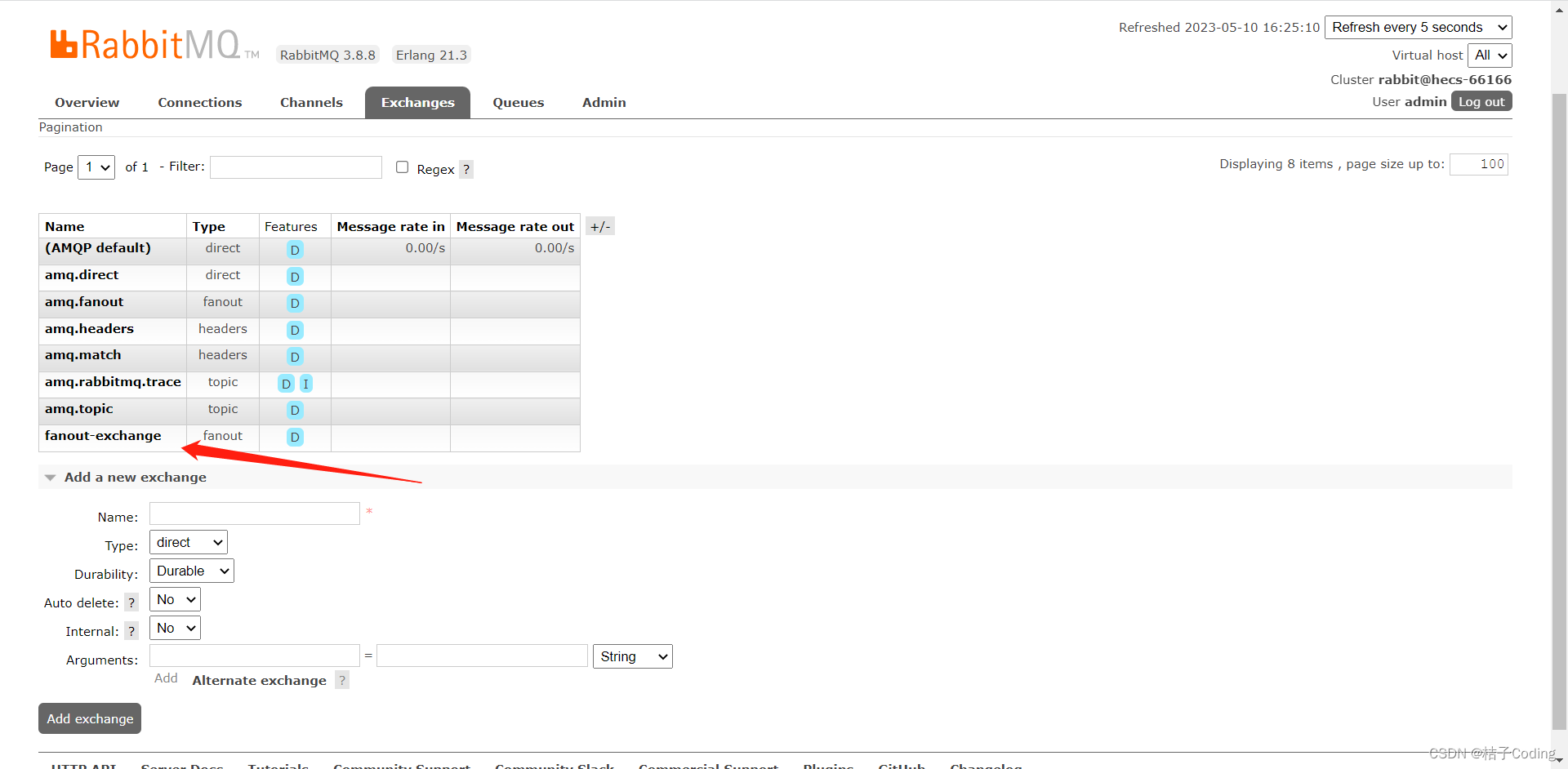Select the Exchanges tab

pos(417,103)
